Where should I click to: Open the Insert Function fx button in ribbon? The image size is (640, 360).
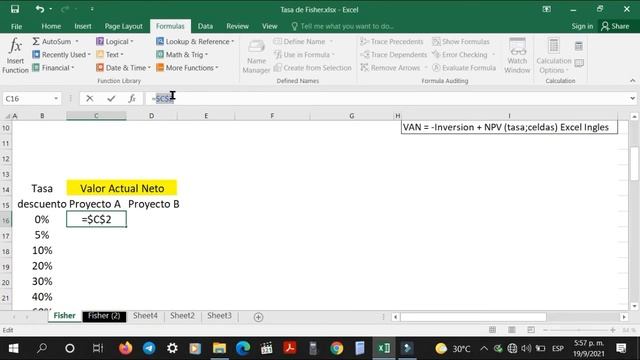click(15, 56)
